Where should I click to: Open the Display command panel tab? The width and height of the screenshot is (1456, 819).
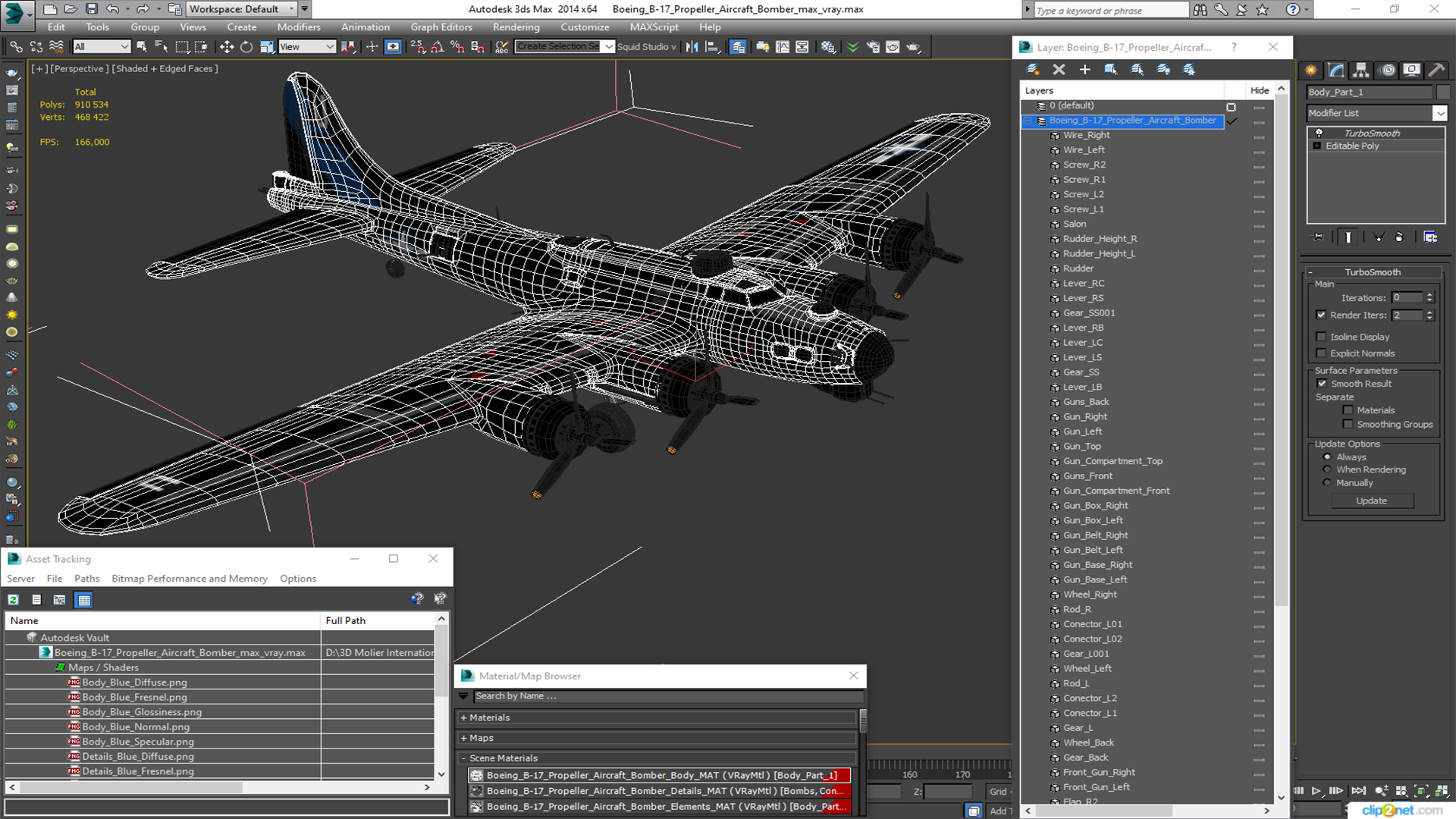1411,70
